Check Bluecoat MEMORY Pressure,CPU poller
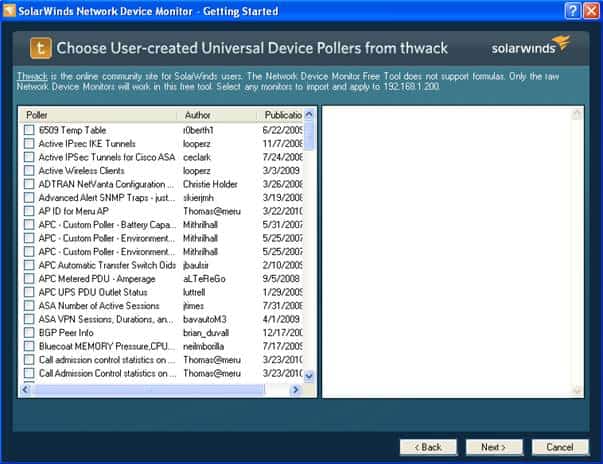Viewport: 603px width, 464px height. [29, 346]
